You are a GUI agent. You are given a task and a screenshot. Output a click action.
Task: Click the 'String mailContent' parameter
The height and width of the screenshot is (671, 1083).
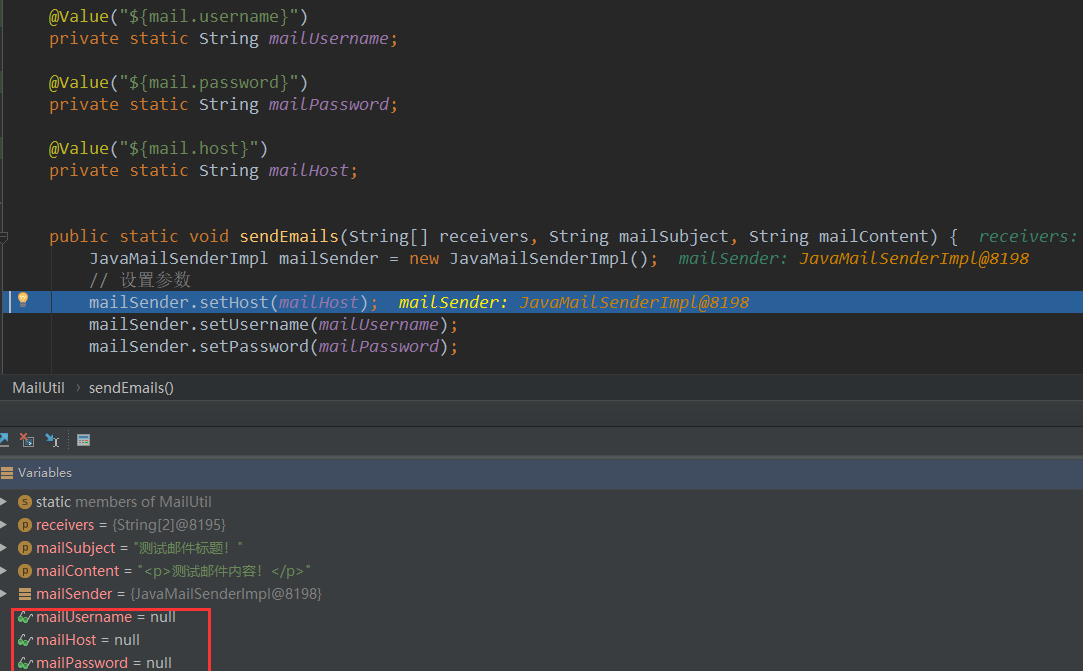(838, 236)
